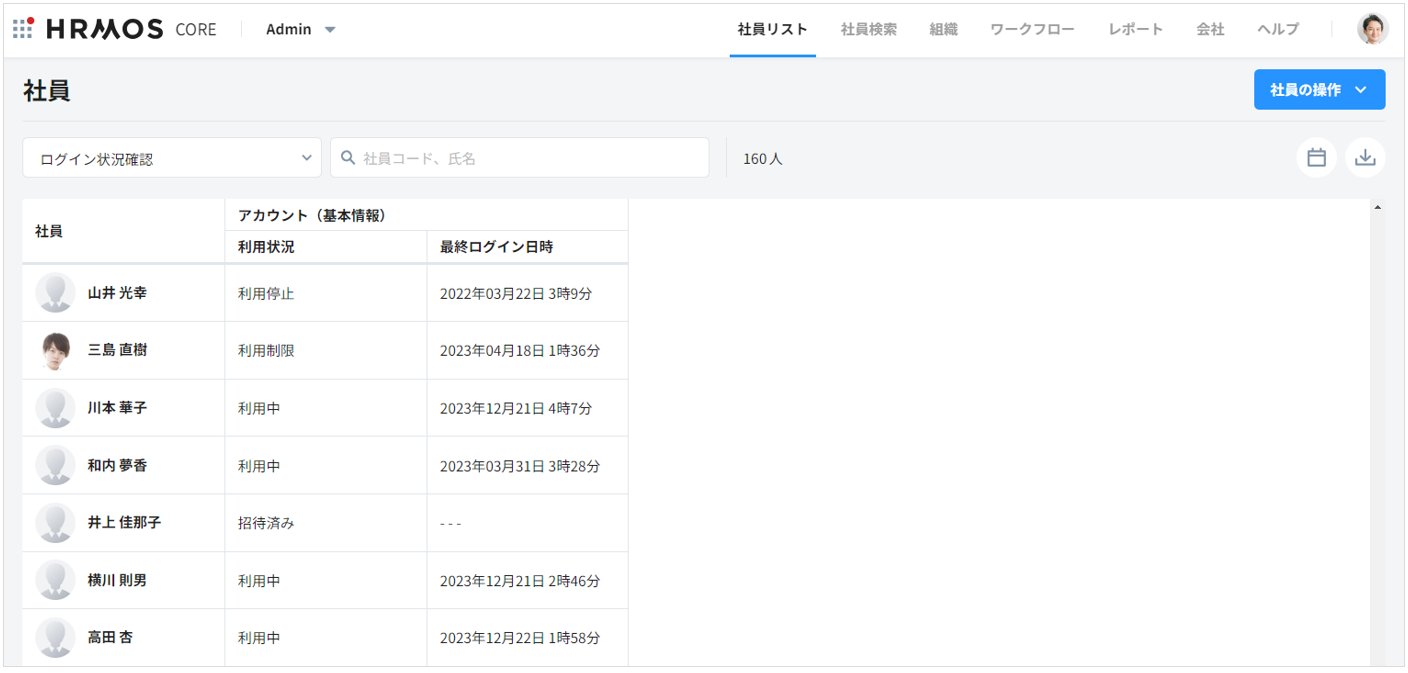Click the calendar date icon

click(x=1316, y=158)
